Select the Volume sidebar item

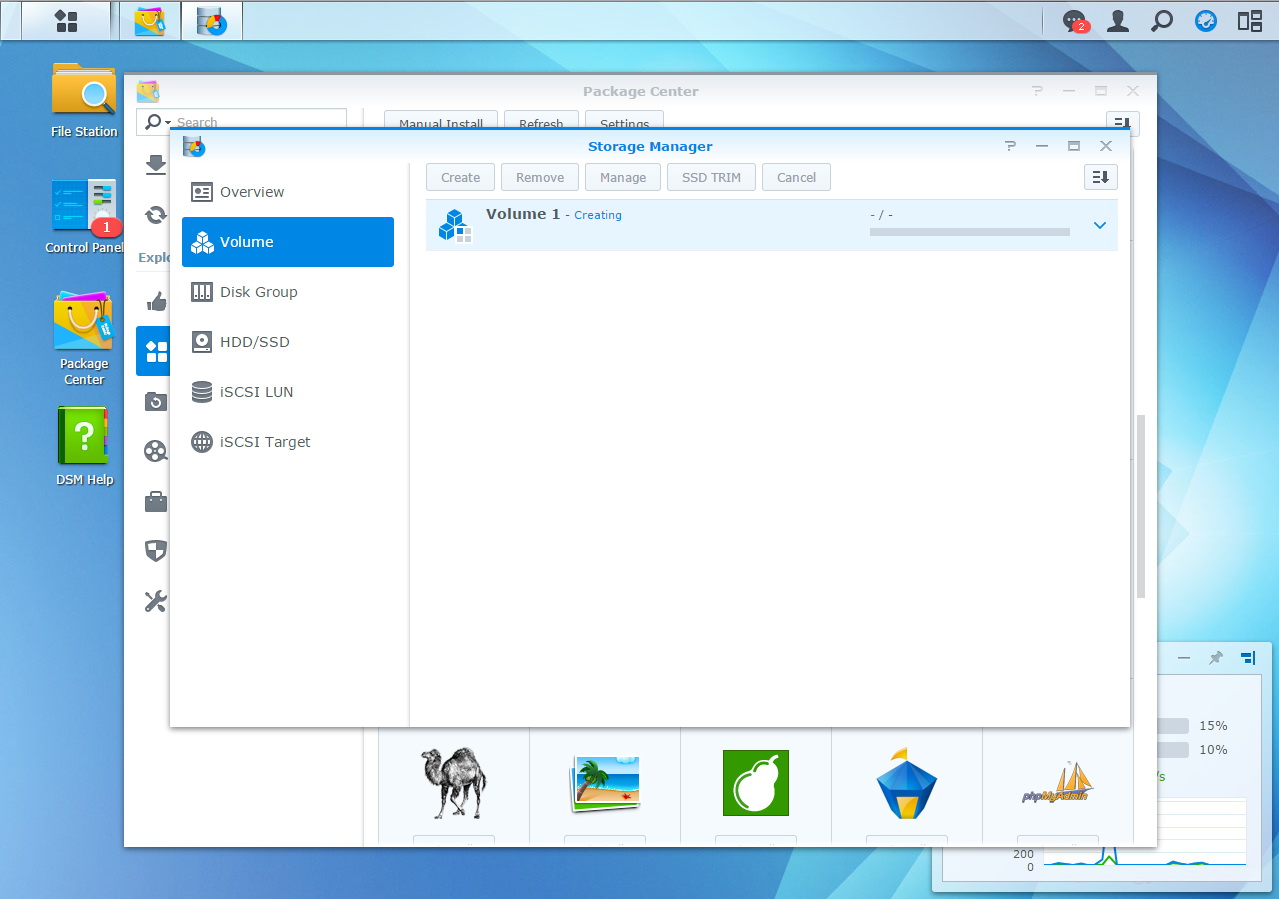[288, 242]
